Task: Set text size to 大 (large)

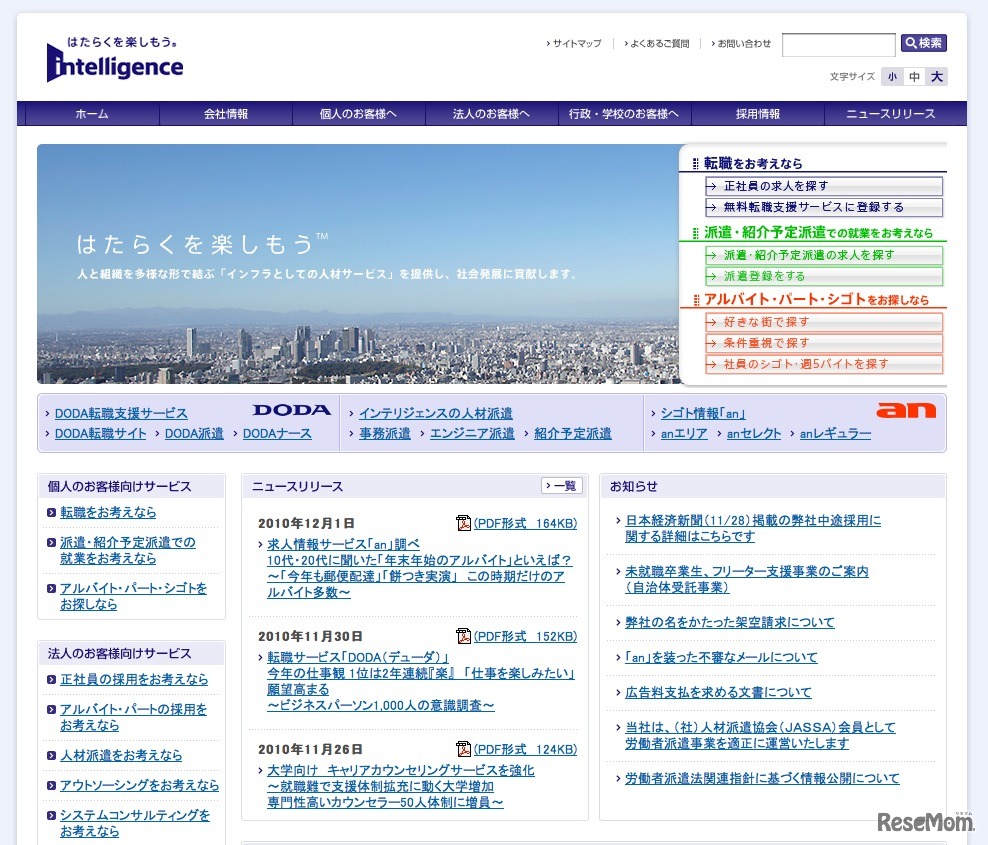Action: [936, 77]
